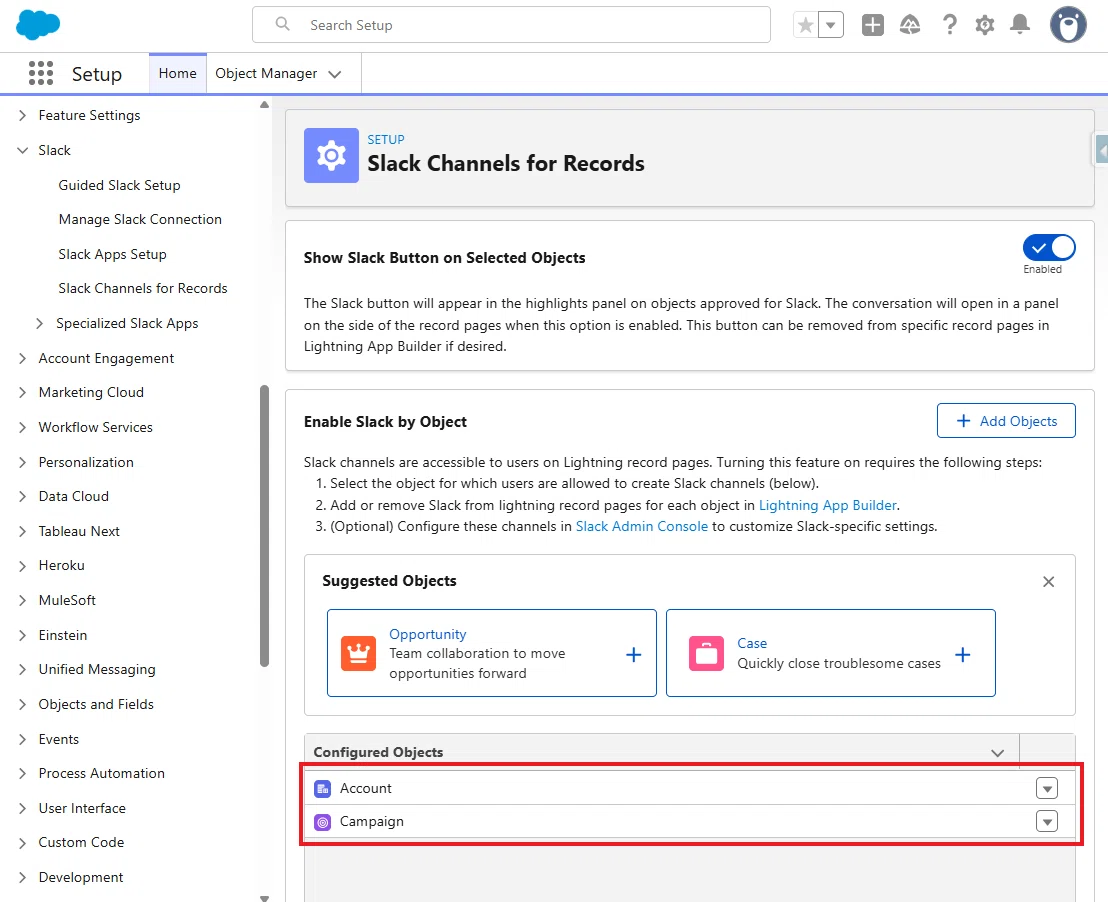Open the setup gear icon menu

coord(984,25)
